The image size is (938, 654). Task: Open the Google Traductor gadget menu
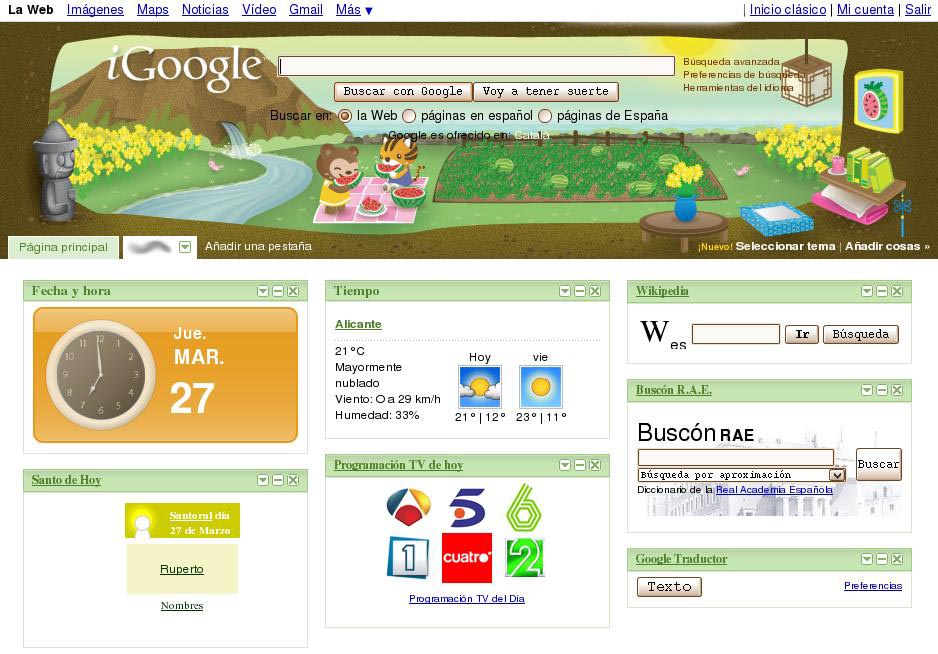(x=867, y=559)
